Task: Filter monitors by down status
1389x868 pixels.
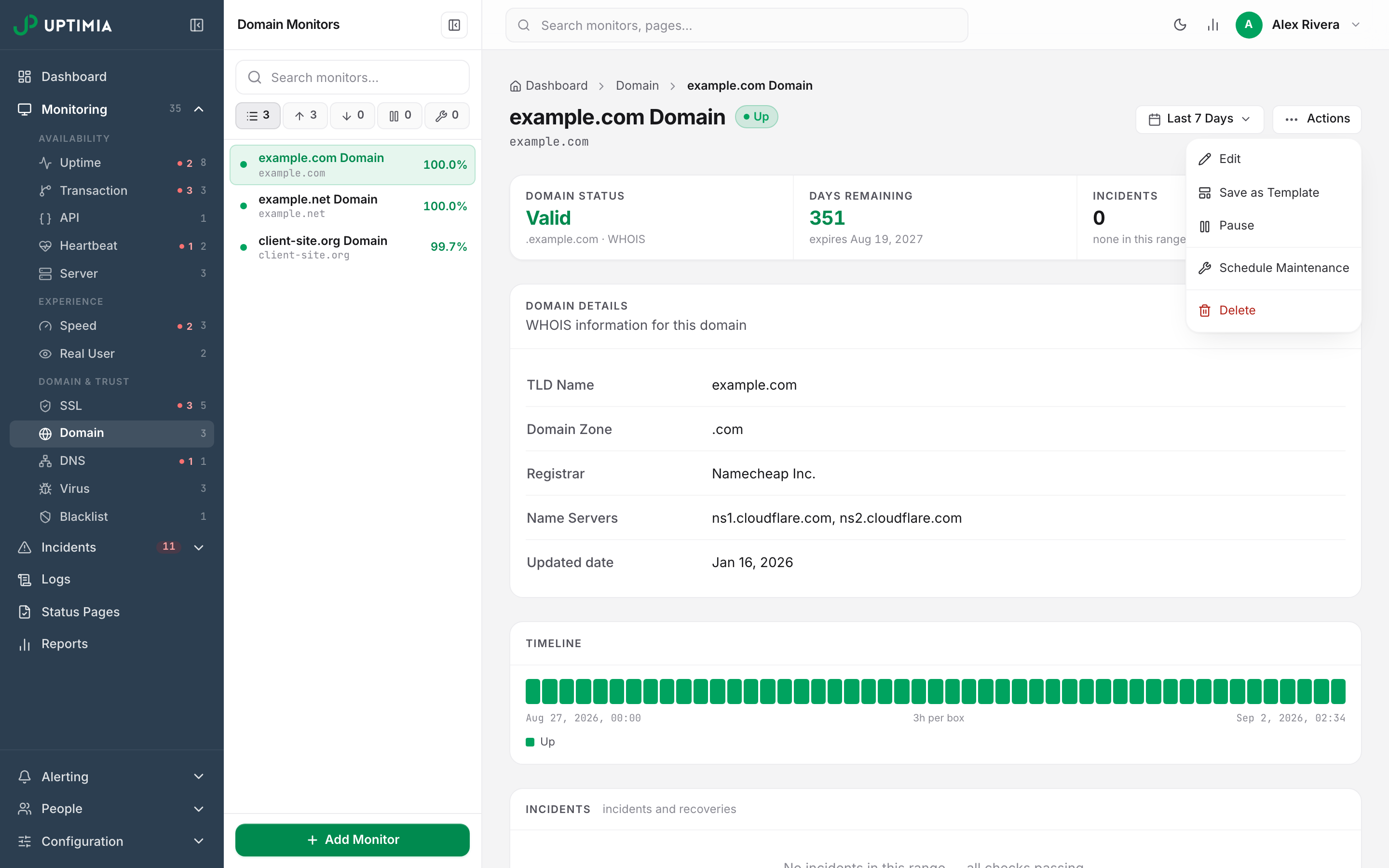Action: coord(353,115)
